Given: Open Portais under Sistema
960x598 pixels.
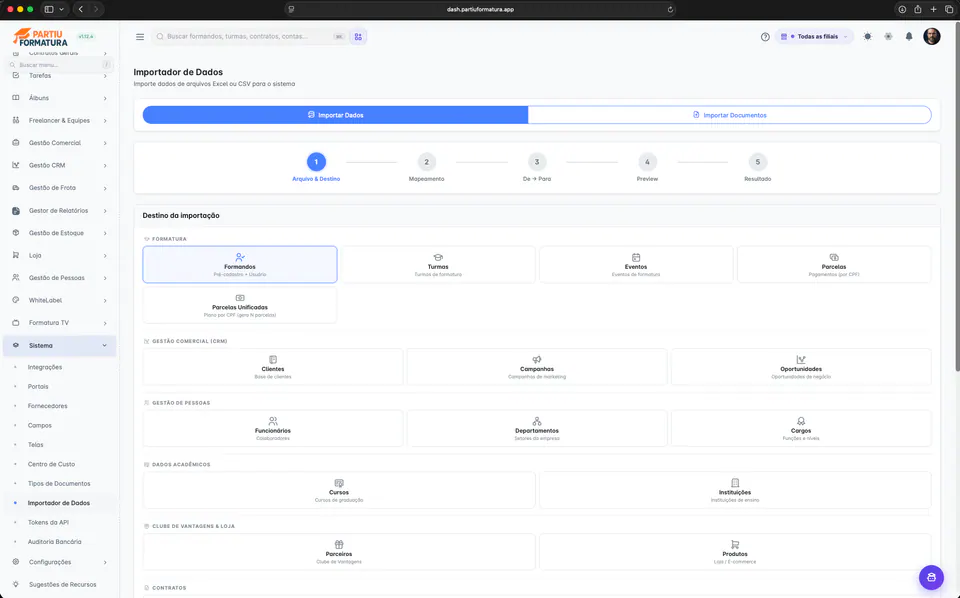Looking at the screenshot, I should pos(38,387).
